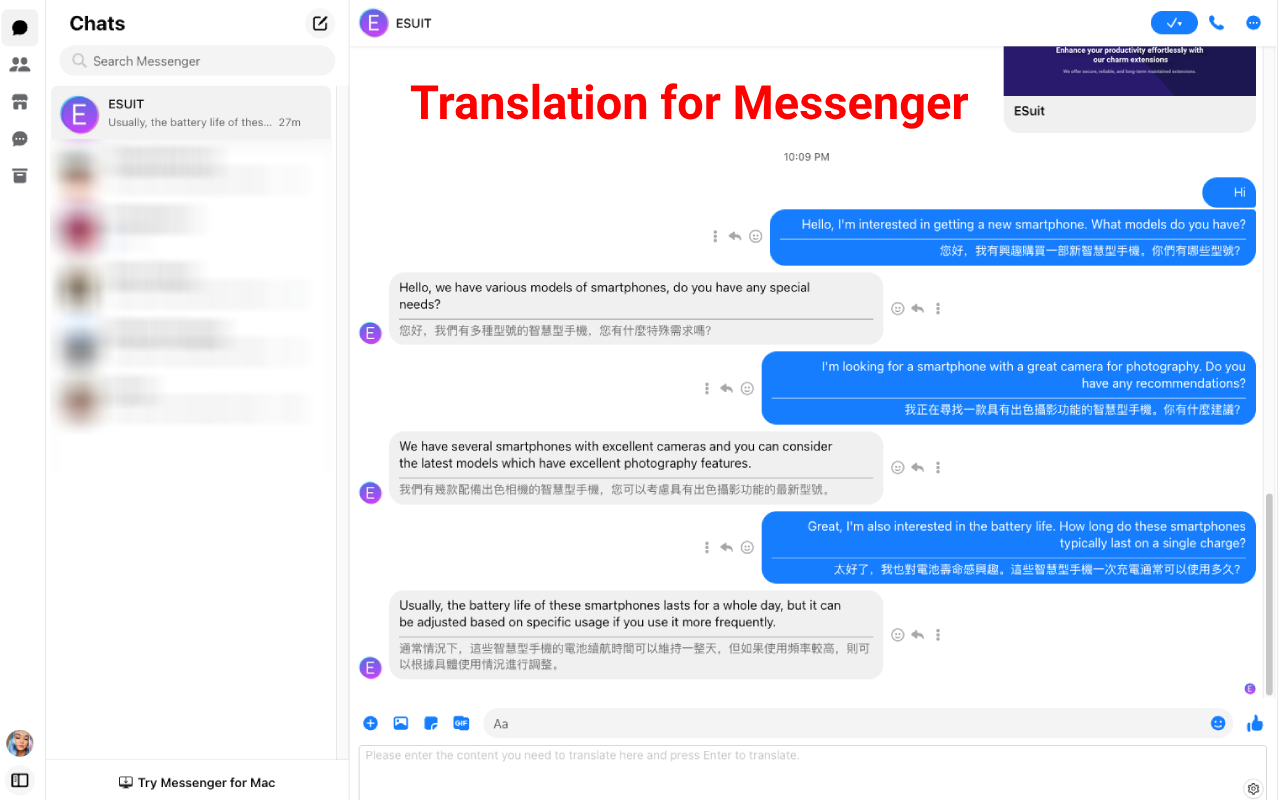
Task: Open the translation extension settings gear
Action: 1253,788
